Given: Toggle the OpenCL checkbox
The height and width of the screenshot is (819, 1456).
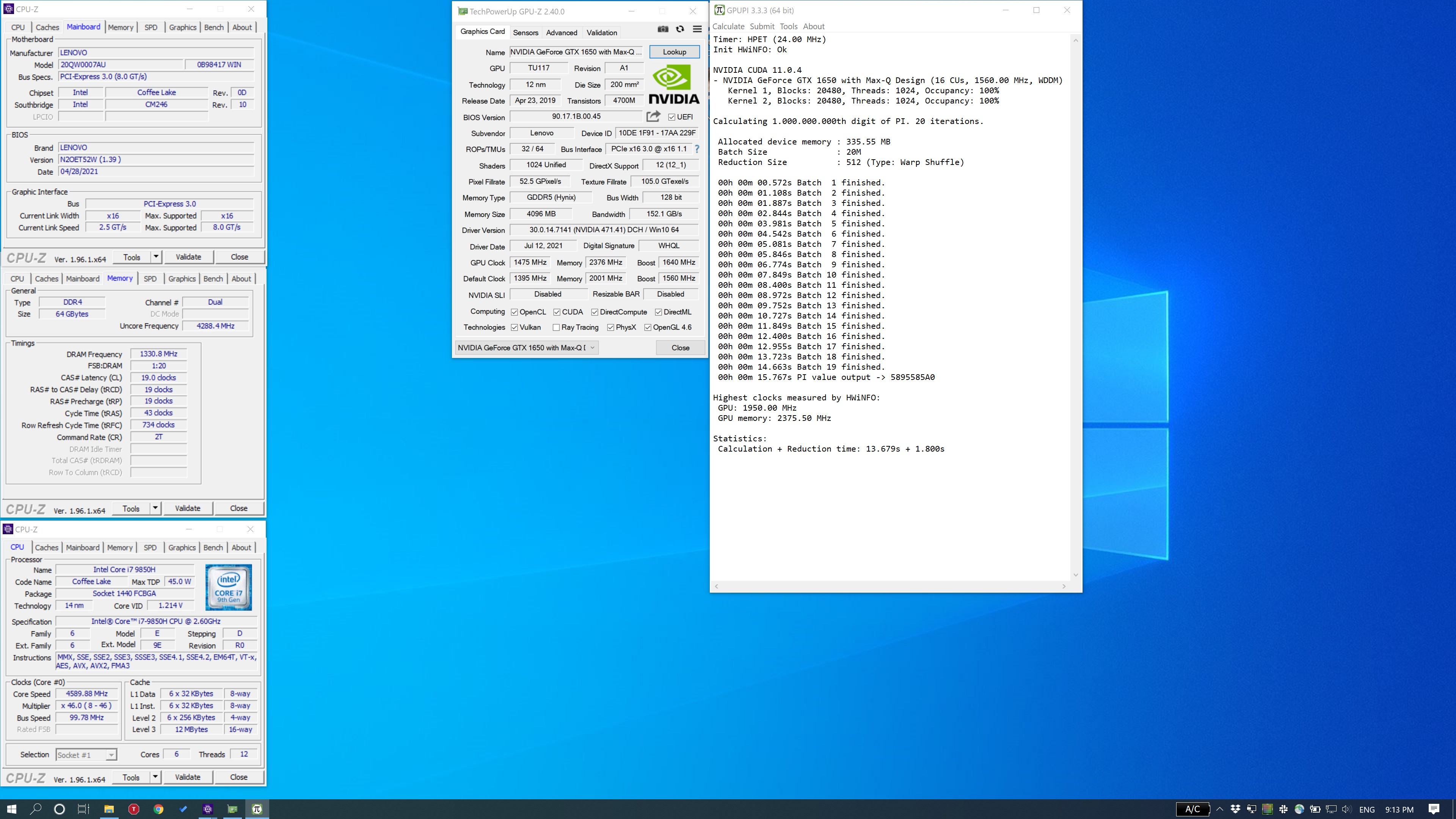Looking at the screenshot, I should [515, 312].
